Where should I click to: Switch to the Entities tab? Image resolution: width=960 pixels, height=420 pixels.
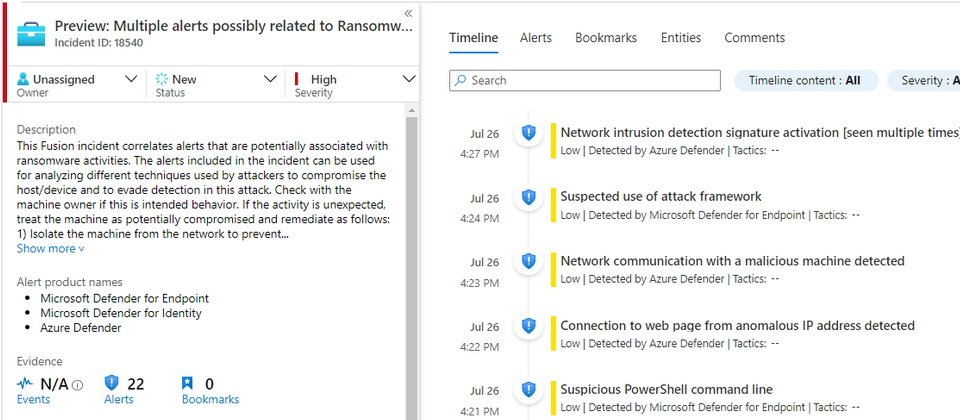click(680, 38)
